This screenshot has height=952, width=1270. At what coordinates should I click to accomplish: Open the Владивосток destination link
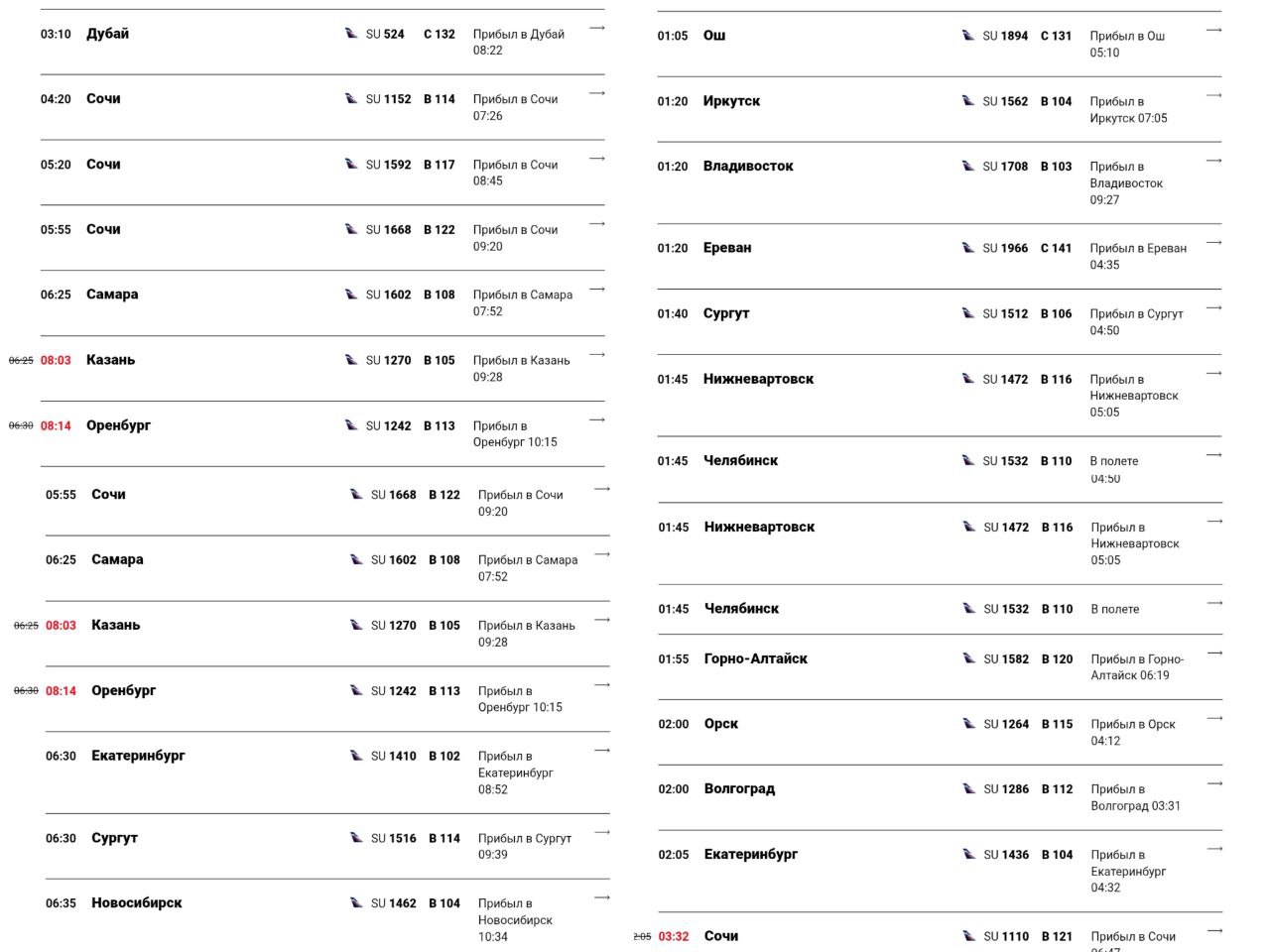pyautogui.click(x=748, y=167)
